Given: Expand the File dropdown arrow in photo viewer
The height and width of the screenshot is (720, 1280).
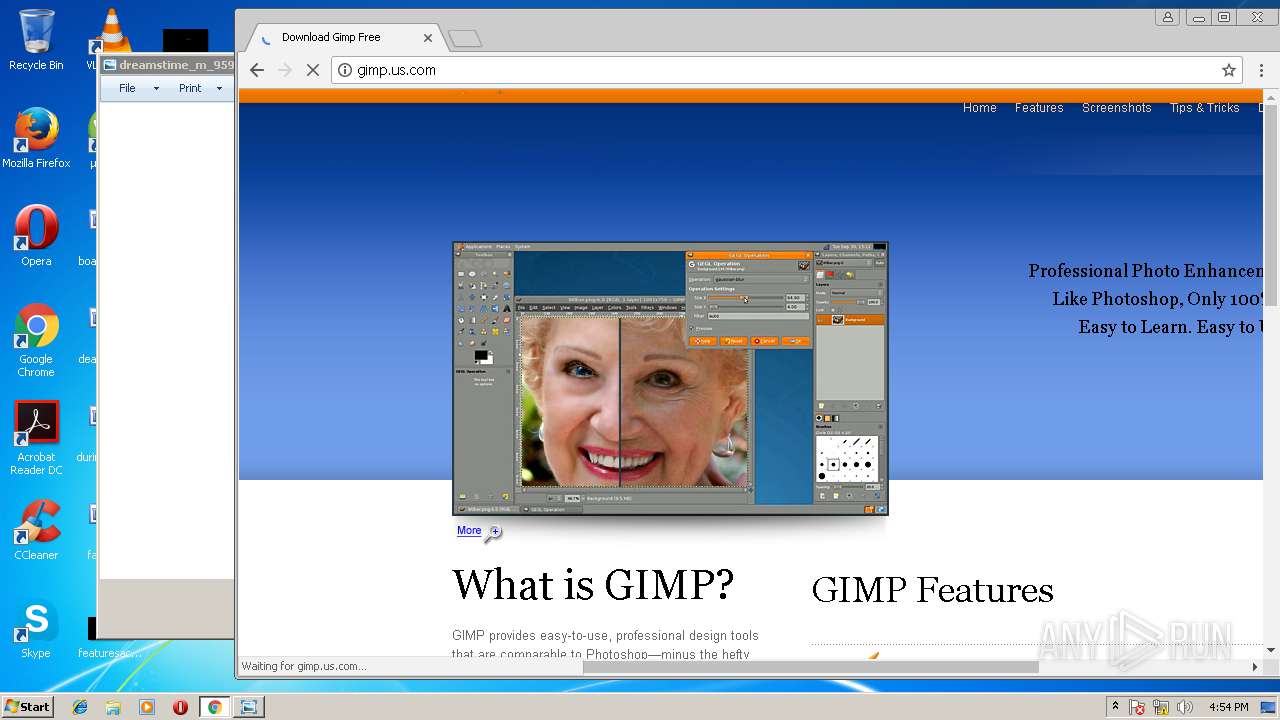Looking at the screenshot, I should [156, 88].
